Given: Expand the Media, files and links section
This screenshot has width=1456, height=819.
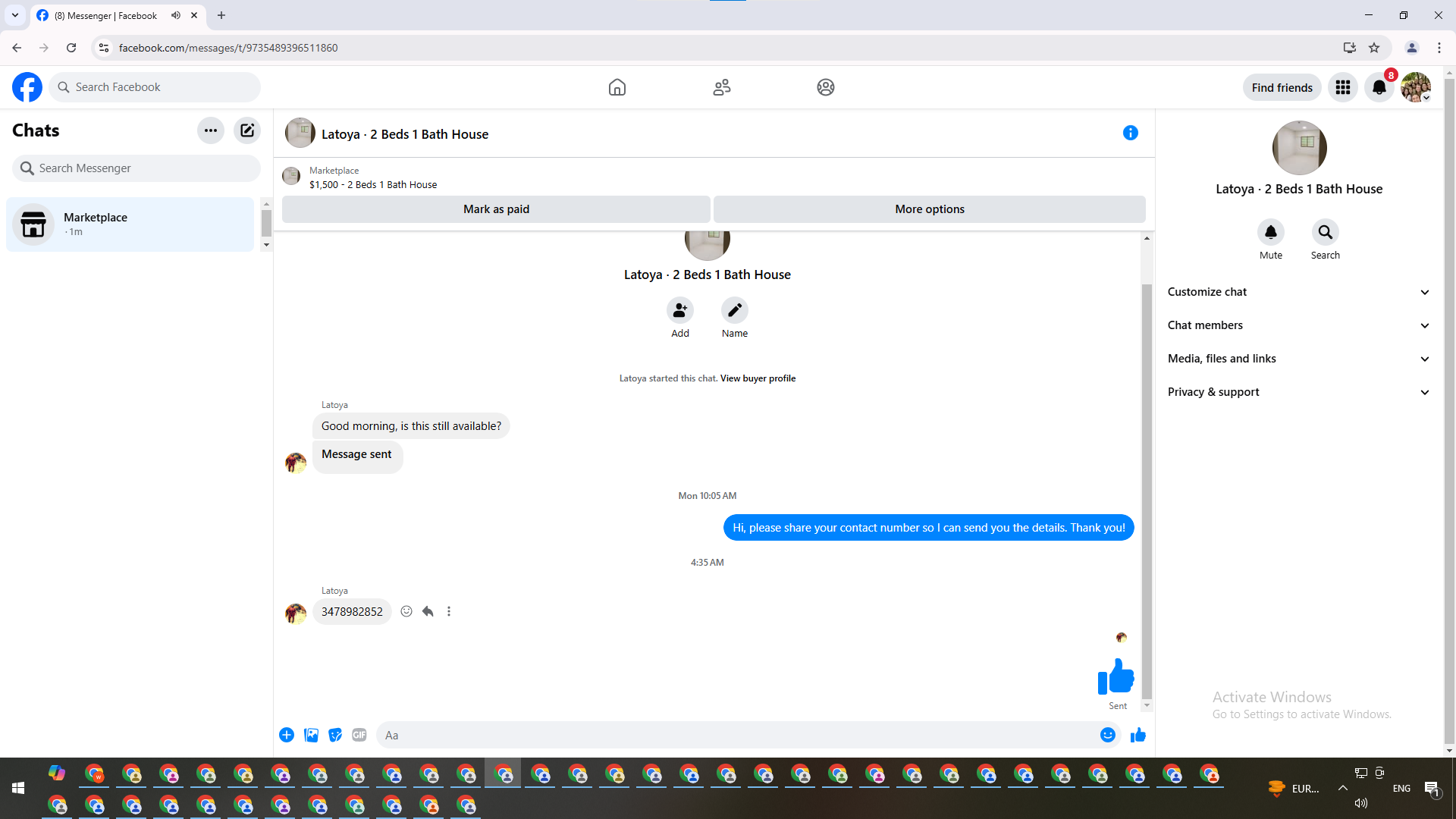Looking at the screenshot, I should point(1298,359).
